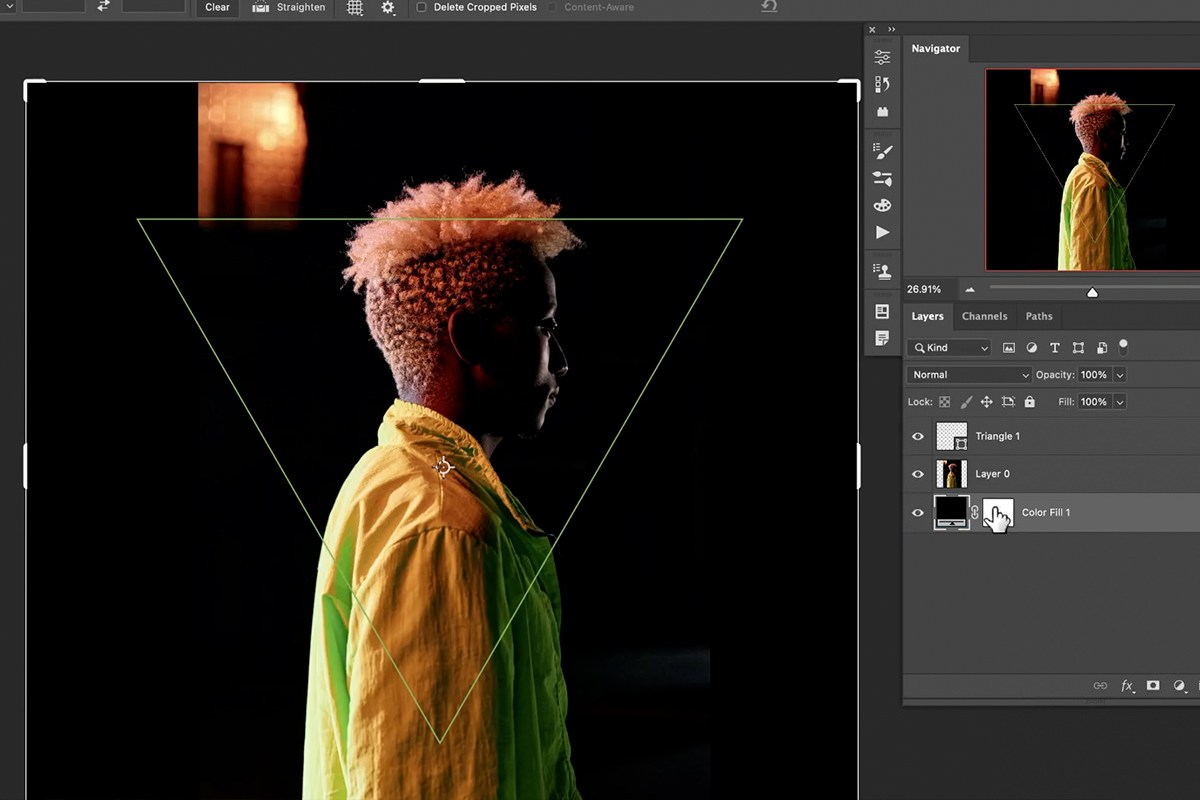The height and width of the screenshot is (800, 1200).
Task: Select the Triangle 1 layer name
Action: coord(998,436)
